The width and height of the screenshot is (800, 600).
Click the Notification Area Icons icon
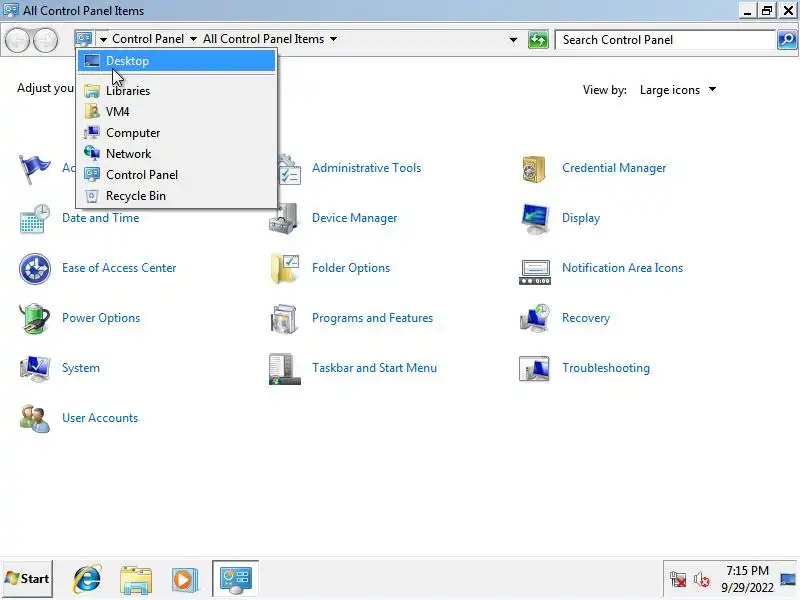(534, 272)
